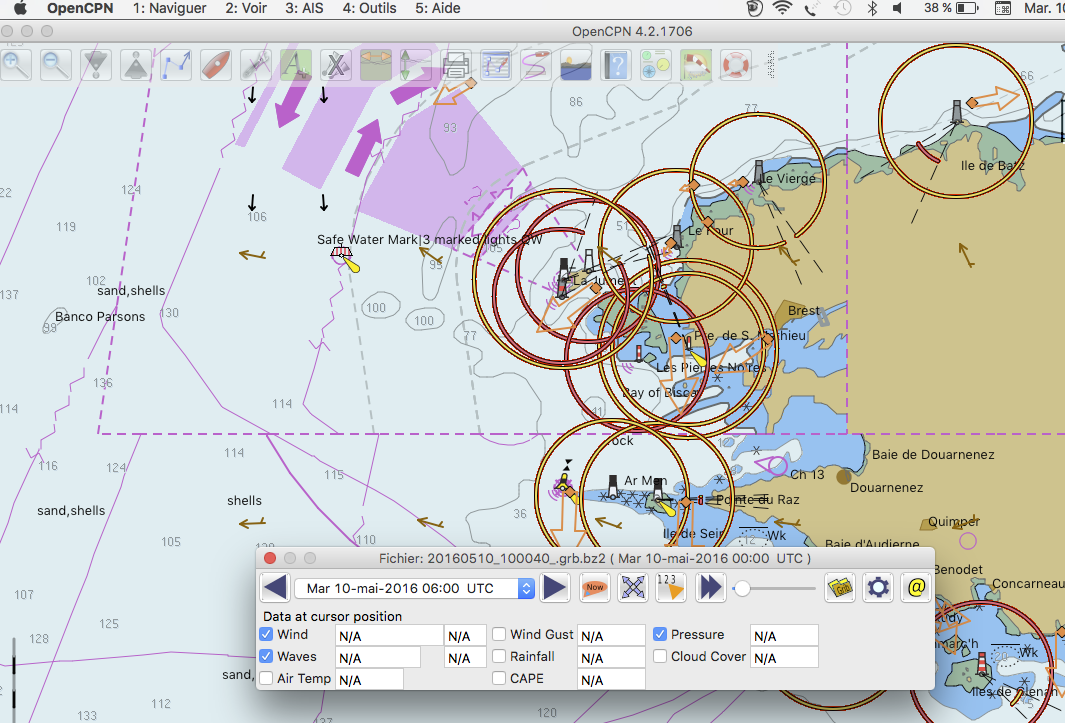Open GRIB file folder icon
Screen dimensions: 1065x723
pyautogui.click(x=840, y=588)
